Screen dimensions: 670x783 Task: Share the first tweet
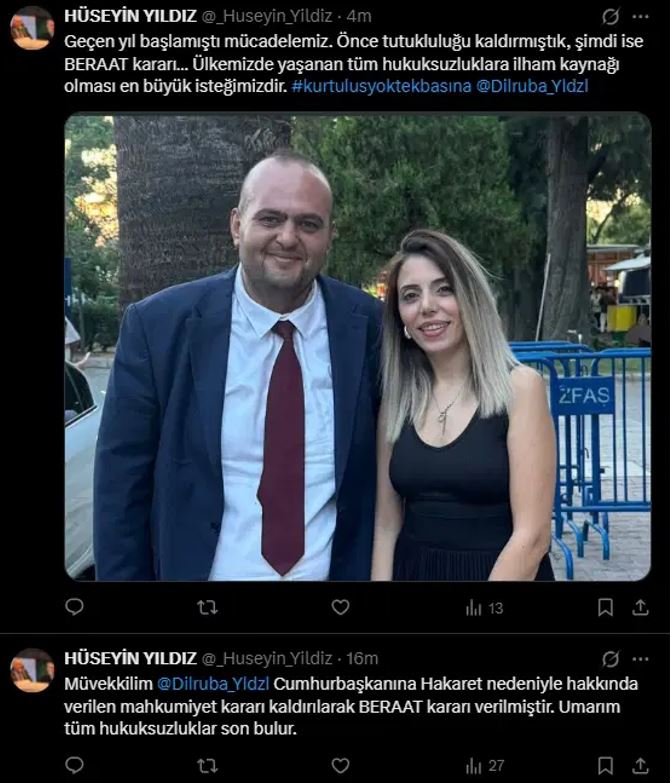pyautogui.click(x=640, y=607)
